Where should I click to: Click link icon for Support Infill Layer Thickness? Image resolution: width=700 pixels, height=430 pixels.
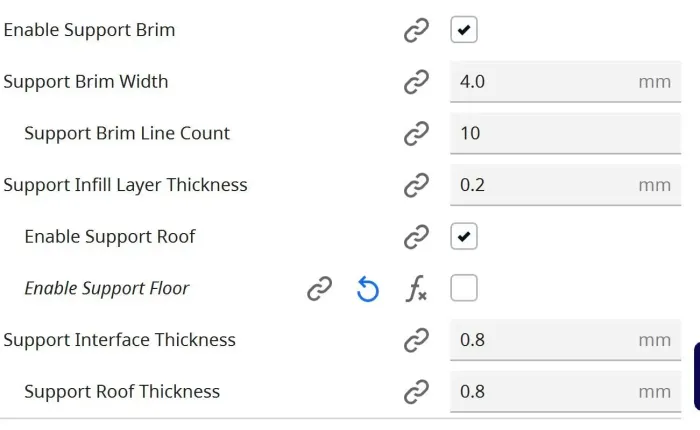(416, 185)
